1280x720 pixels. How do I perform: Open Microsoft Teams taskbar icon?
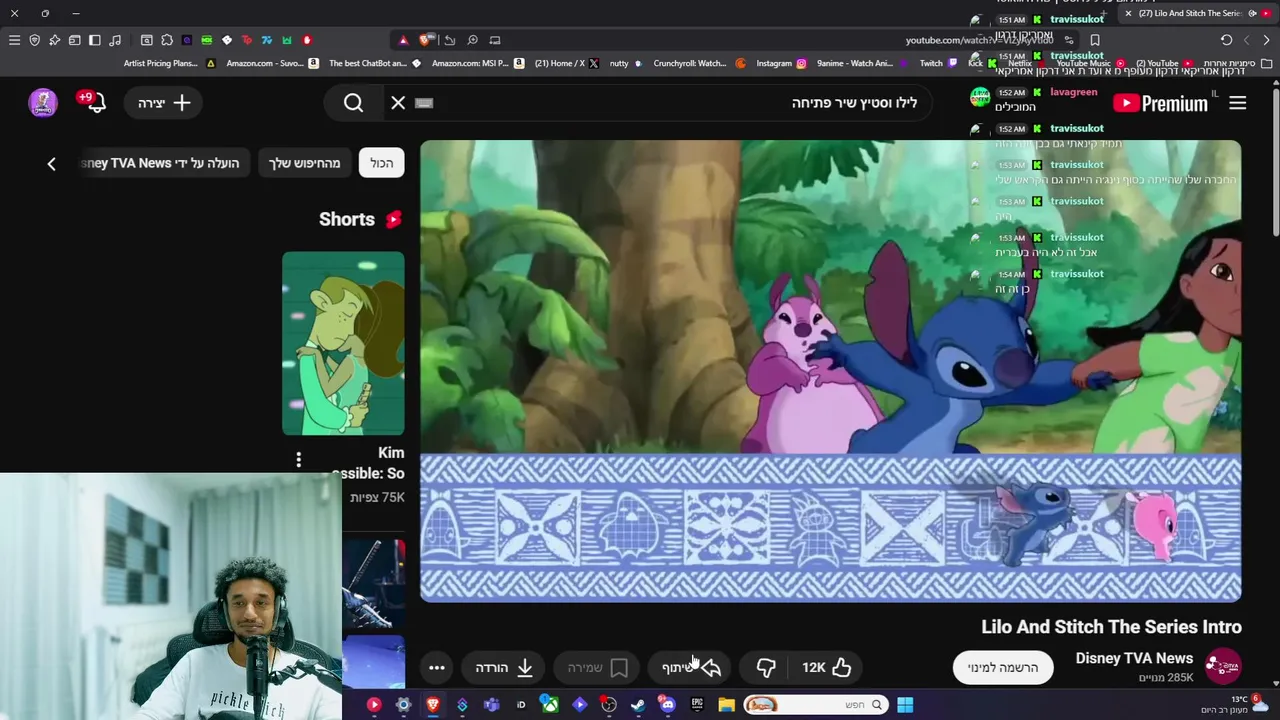(491, 705)
